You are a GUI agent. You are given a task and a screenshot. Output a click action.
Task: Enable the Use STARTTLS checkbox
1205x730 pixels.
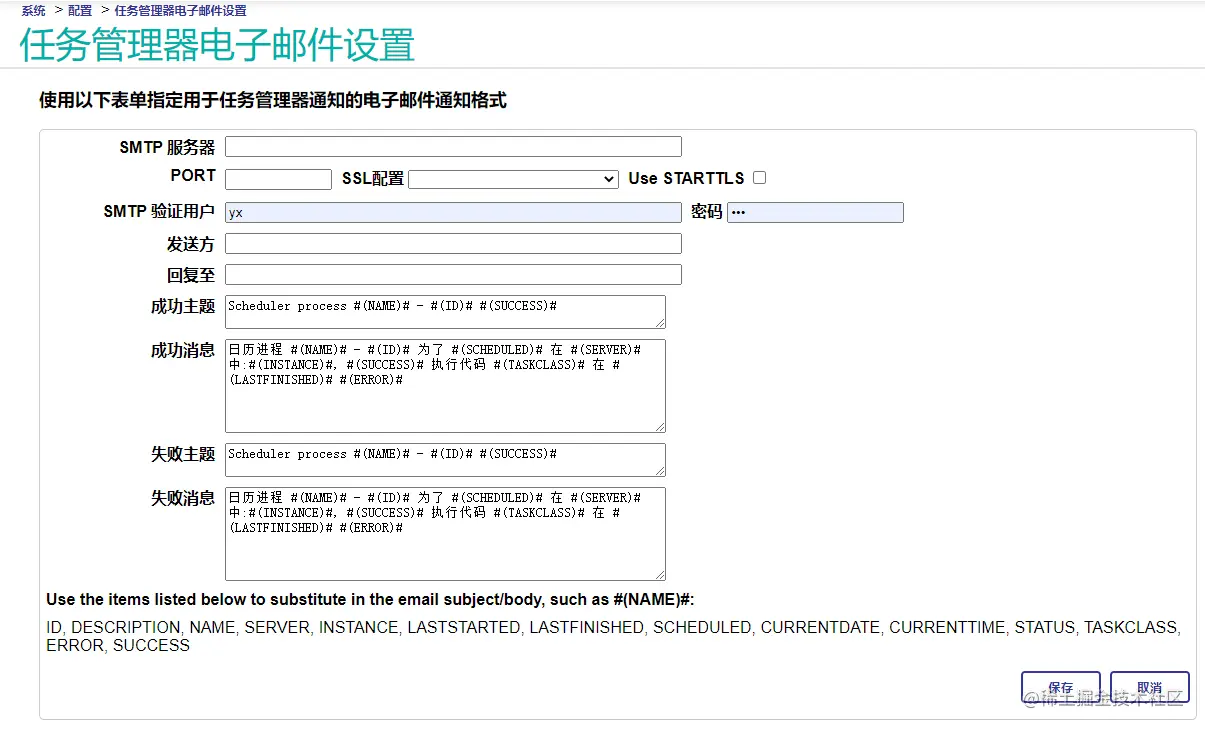coord(760,178)
